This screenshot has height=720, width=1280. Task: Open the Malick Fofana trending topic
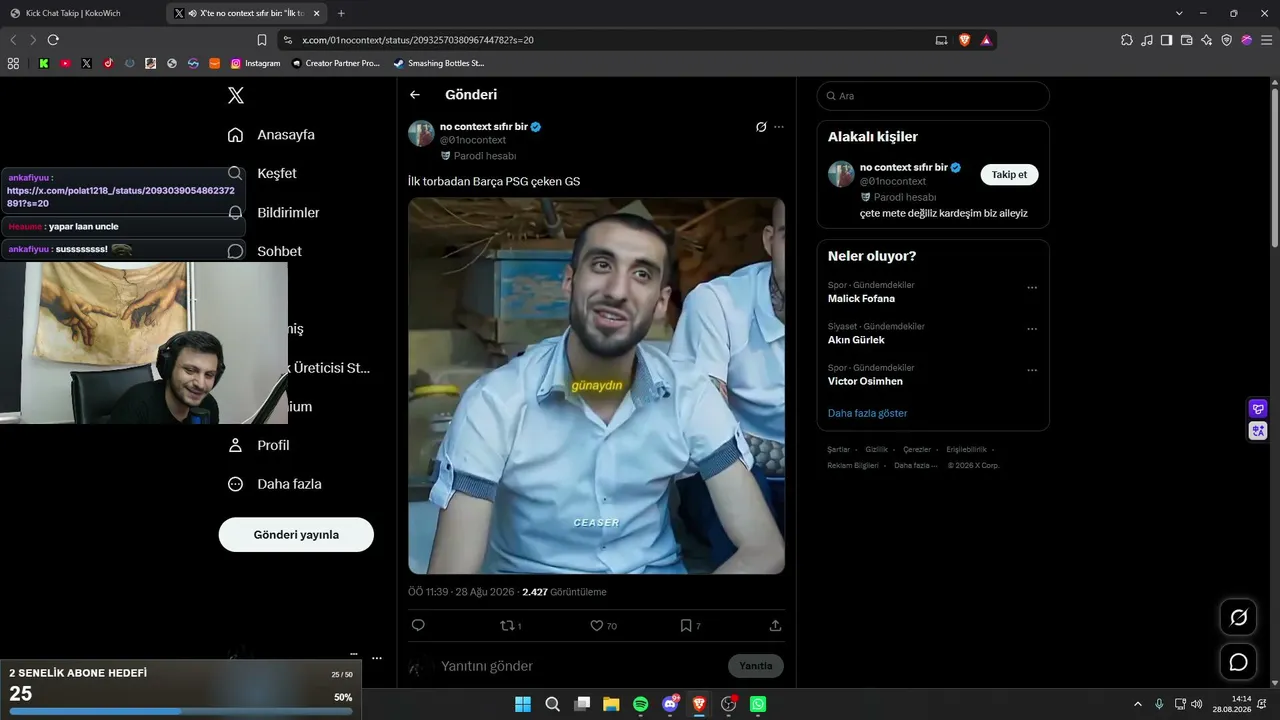tap(861, 298)
